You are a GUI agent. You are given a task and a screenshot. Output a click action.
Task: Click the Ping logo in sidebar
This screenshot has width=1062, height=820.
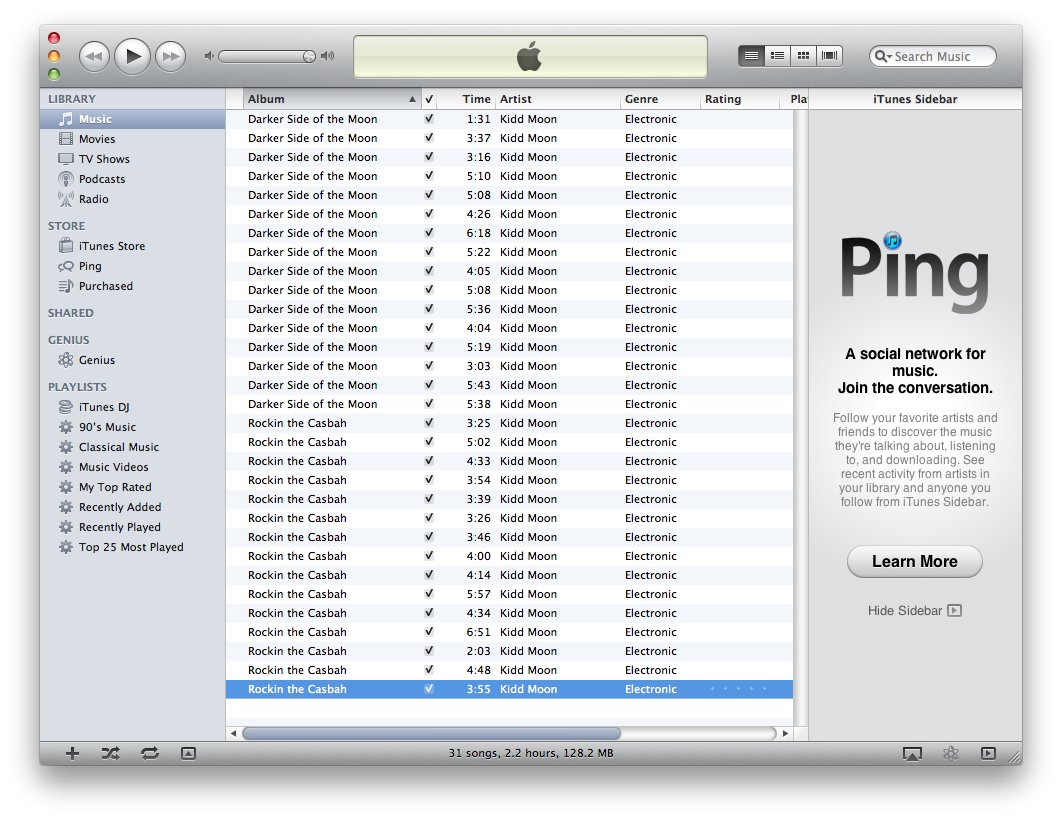(x=914, y=273)
